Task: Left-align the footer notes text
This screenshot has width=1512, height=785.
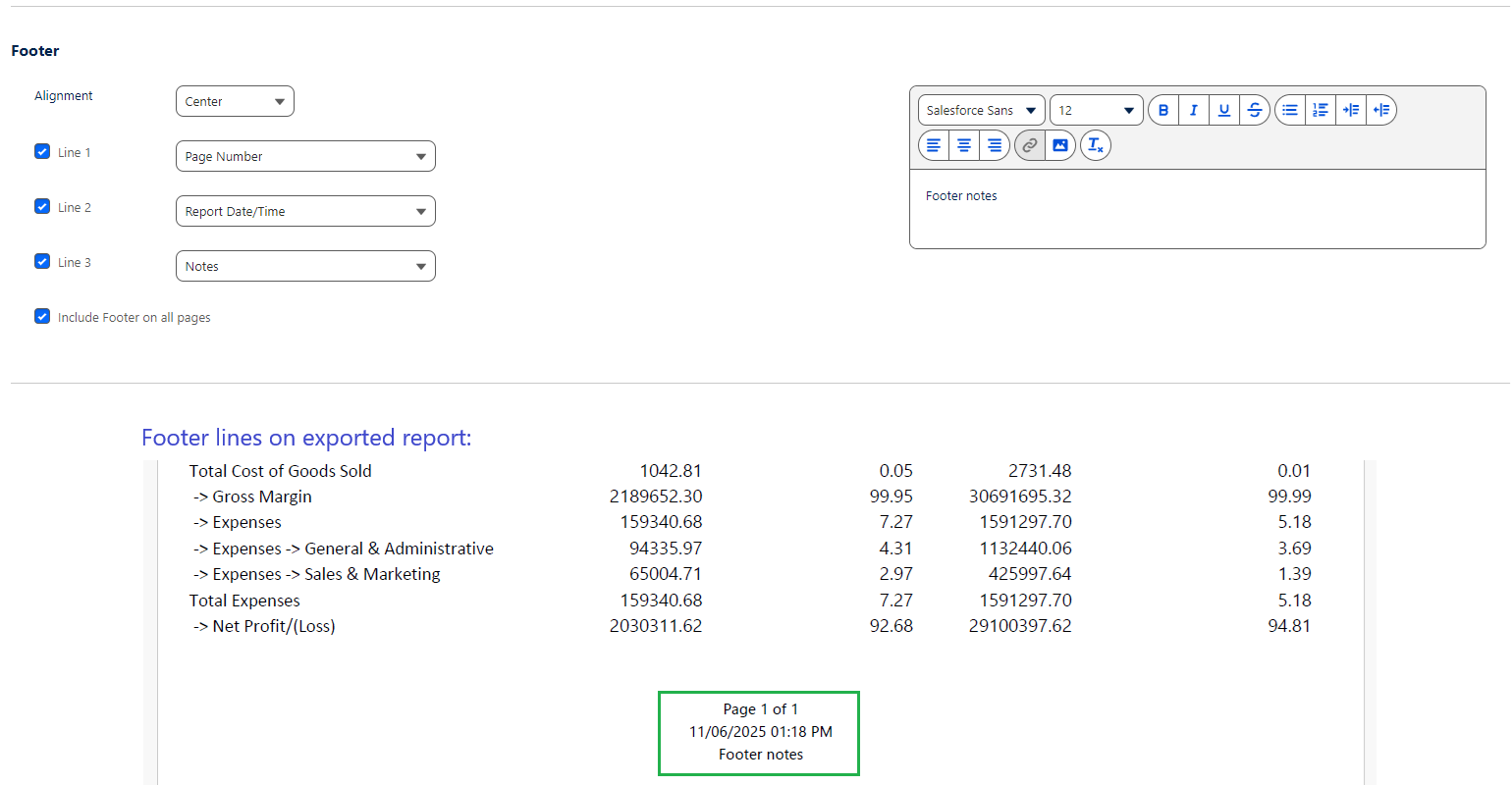Action: pyautogui.click(x=934, y=145)
